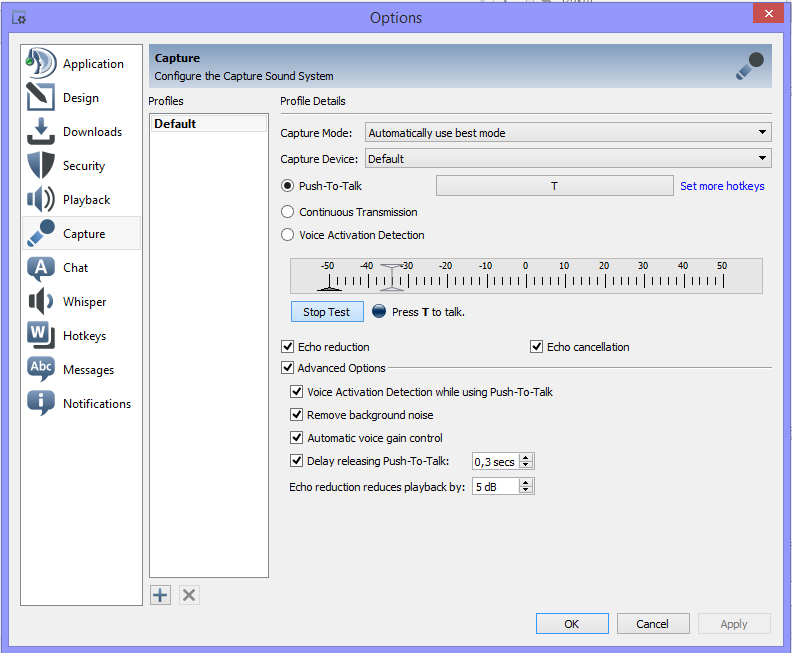Open the Whisper settings icon
Image resolution: width=792 pixels, height=653 pixels.
(41, 302)
